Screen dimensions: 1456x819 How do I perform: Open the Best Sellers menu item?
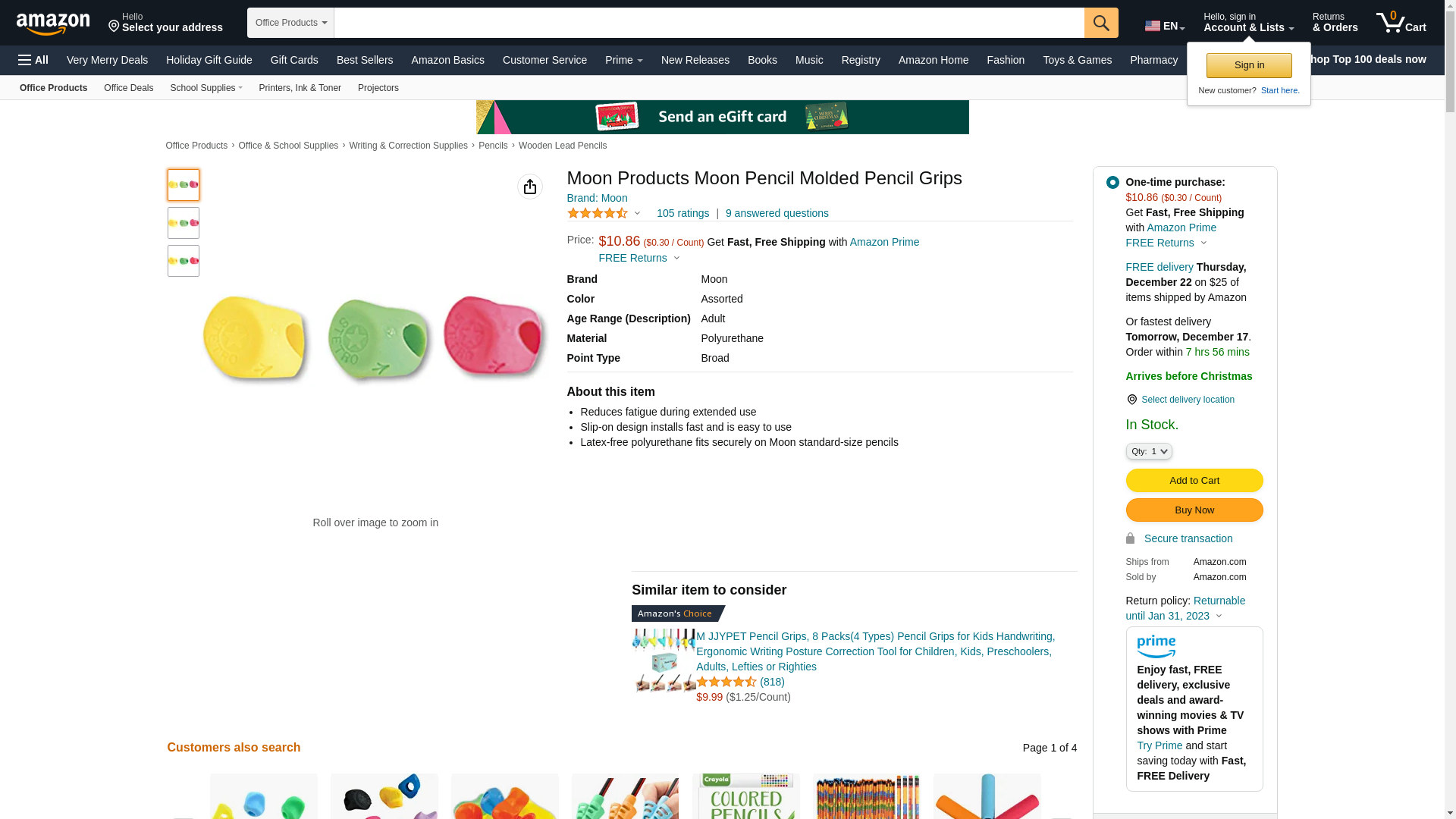pyautogui.click(x=365, y=60)
